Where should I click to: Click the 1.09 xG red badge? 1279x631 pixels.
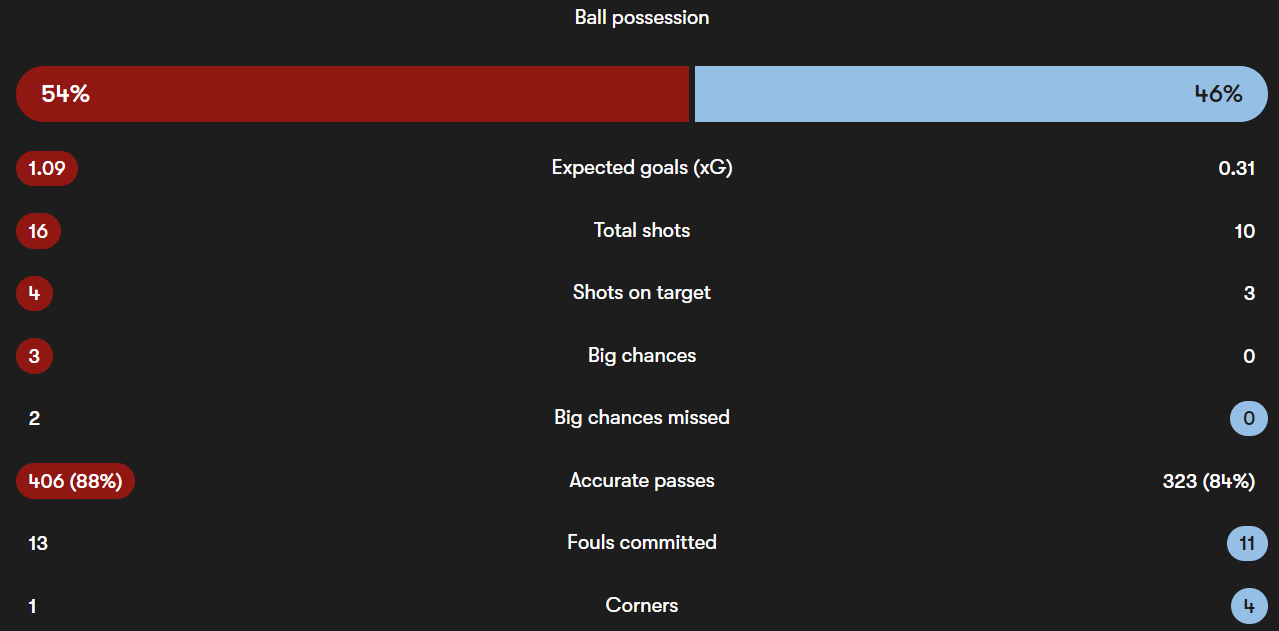(47, 169)
